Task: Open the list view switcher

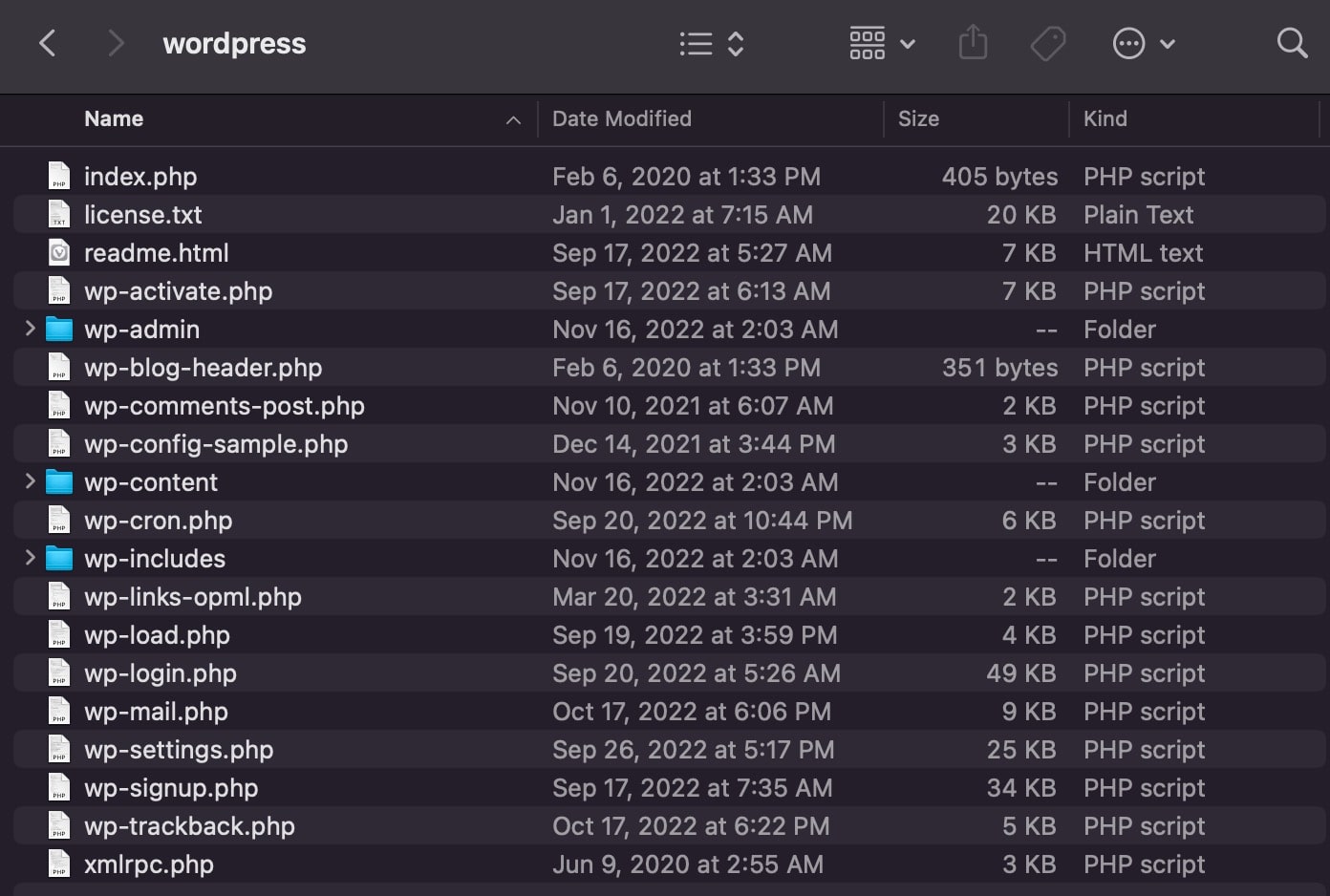Action: [x=712, y=43]
